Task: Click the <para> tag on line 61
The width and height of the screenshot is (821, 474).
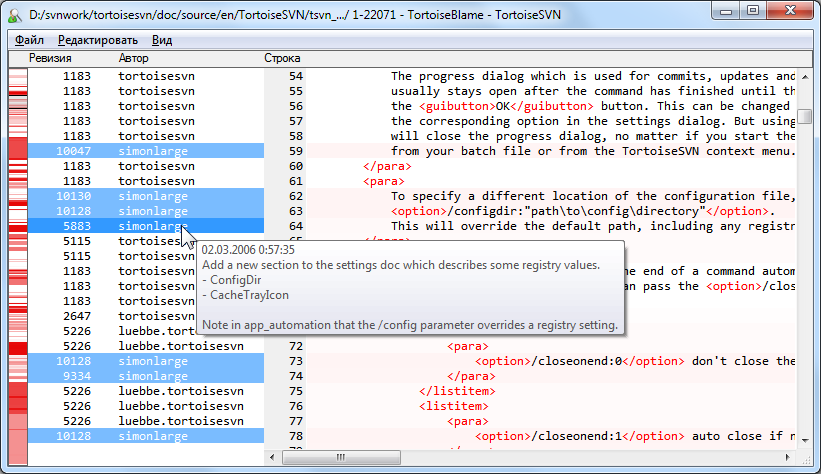Action: coord(384,182)
